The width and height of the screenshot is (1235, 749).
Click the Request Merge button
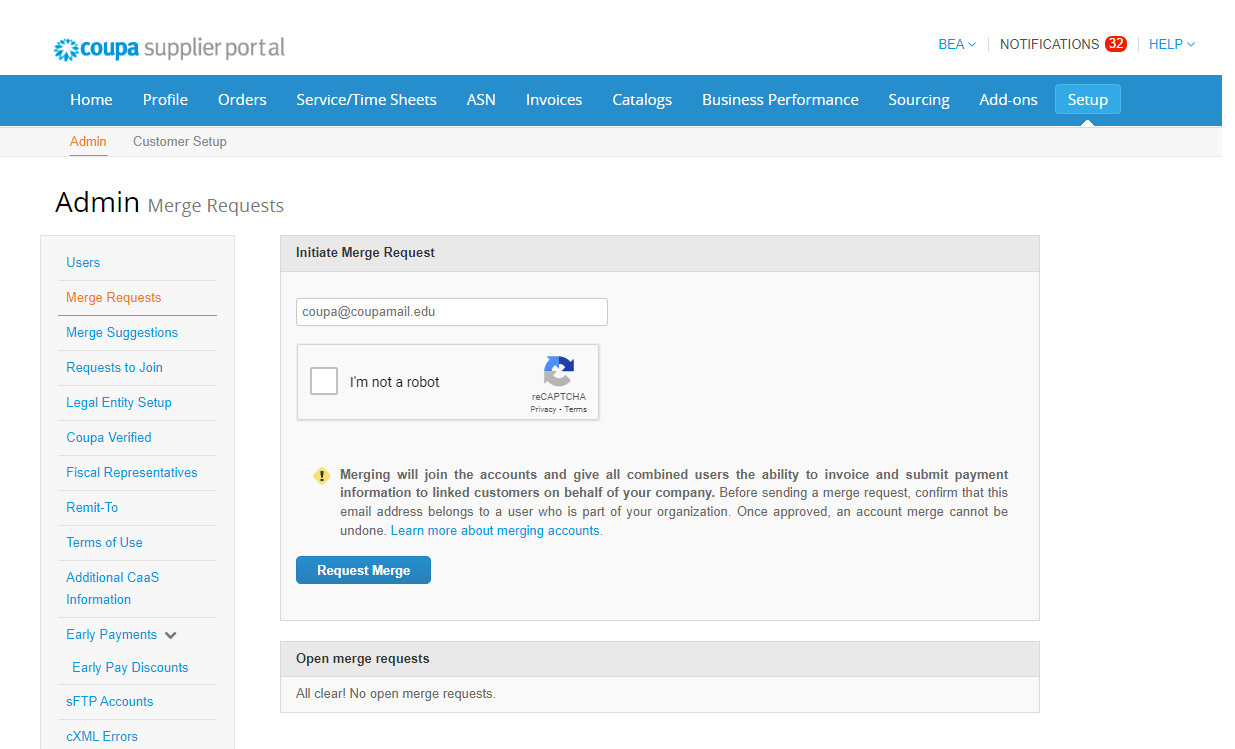click(x=363, y=570)
